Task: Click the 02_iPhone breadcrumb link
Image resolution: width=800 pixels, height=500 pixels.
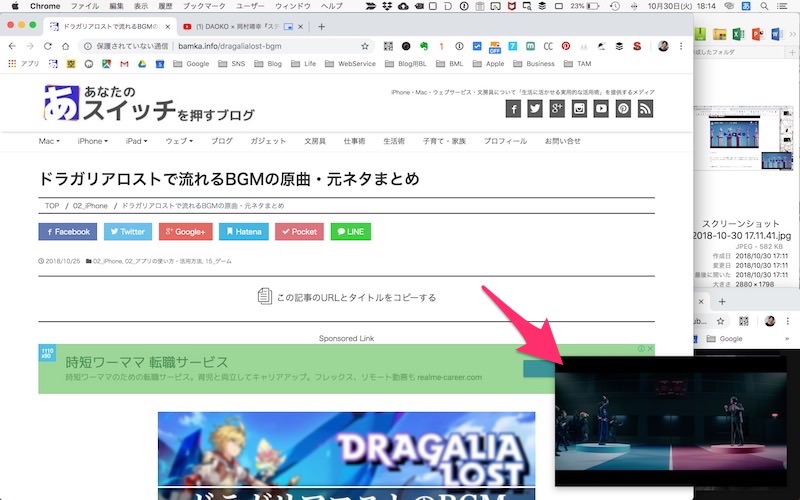Action: 90,206
